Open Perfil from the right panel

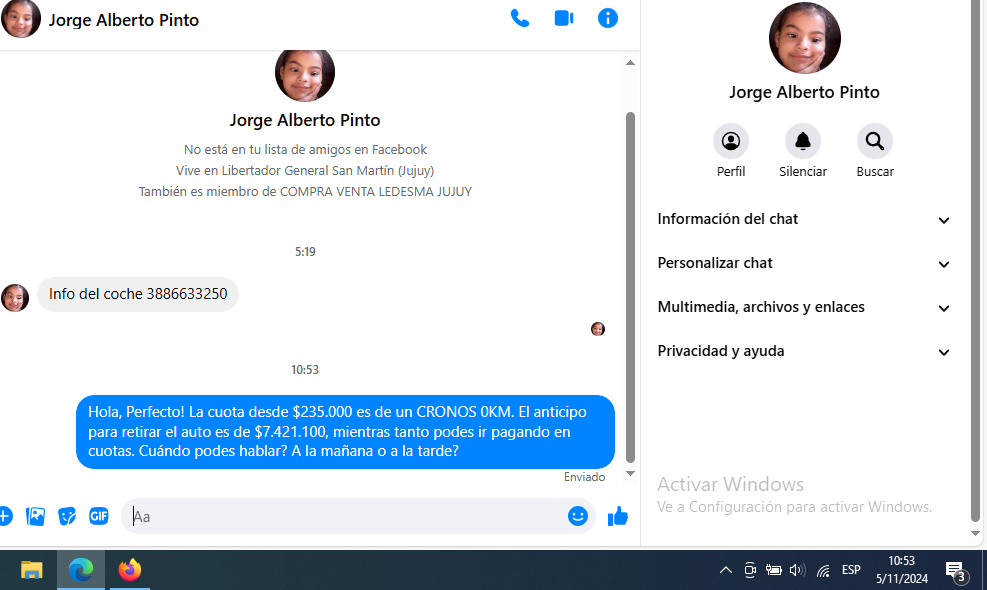(731, 141)
